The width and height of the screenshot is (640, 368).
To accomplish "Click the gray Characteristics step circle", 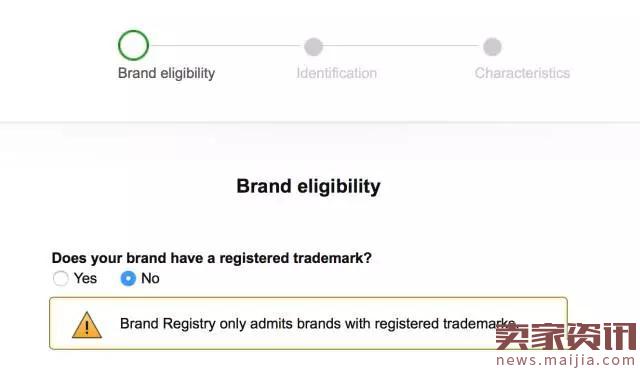I will tap(492, 47).
